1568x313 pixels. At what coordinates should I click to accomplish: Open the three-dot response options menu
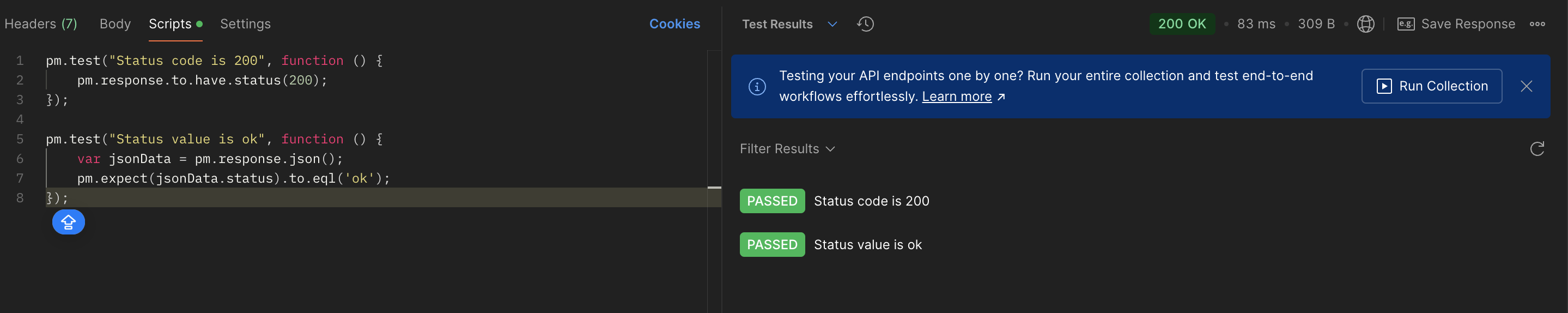[x=1537, y=24]
